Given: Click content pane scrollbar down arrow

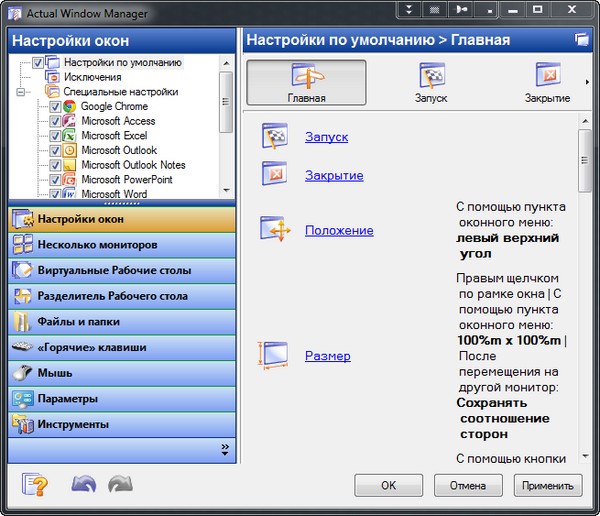Looking at the screenshot, I should [585, 456].
